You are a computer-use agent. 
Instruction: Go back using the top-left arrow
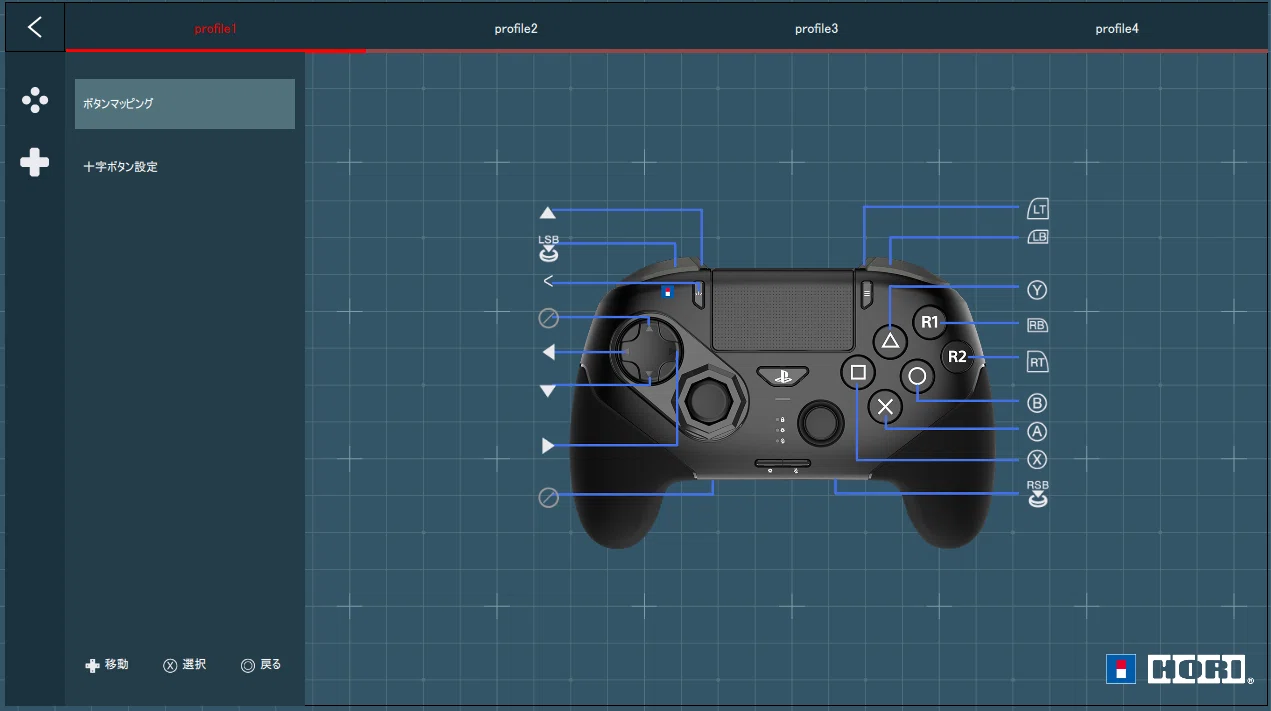click(35, 27)
